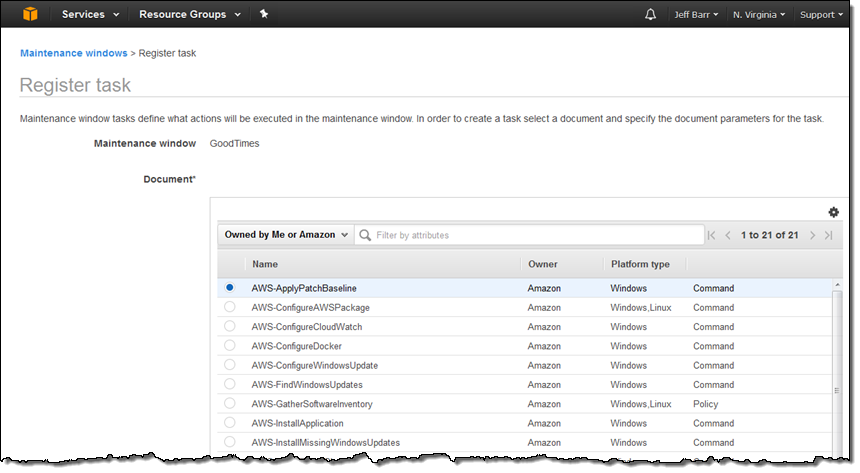Viewport: 860px width, 473px height.
Task: Jump to last page of documents
Action: coord(828,236)
